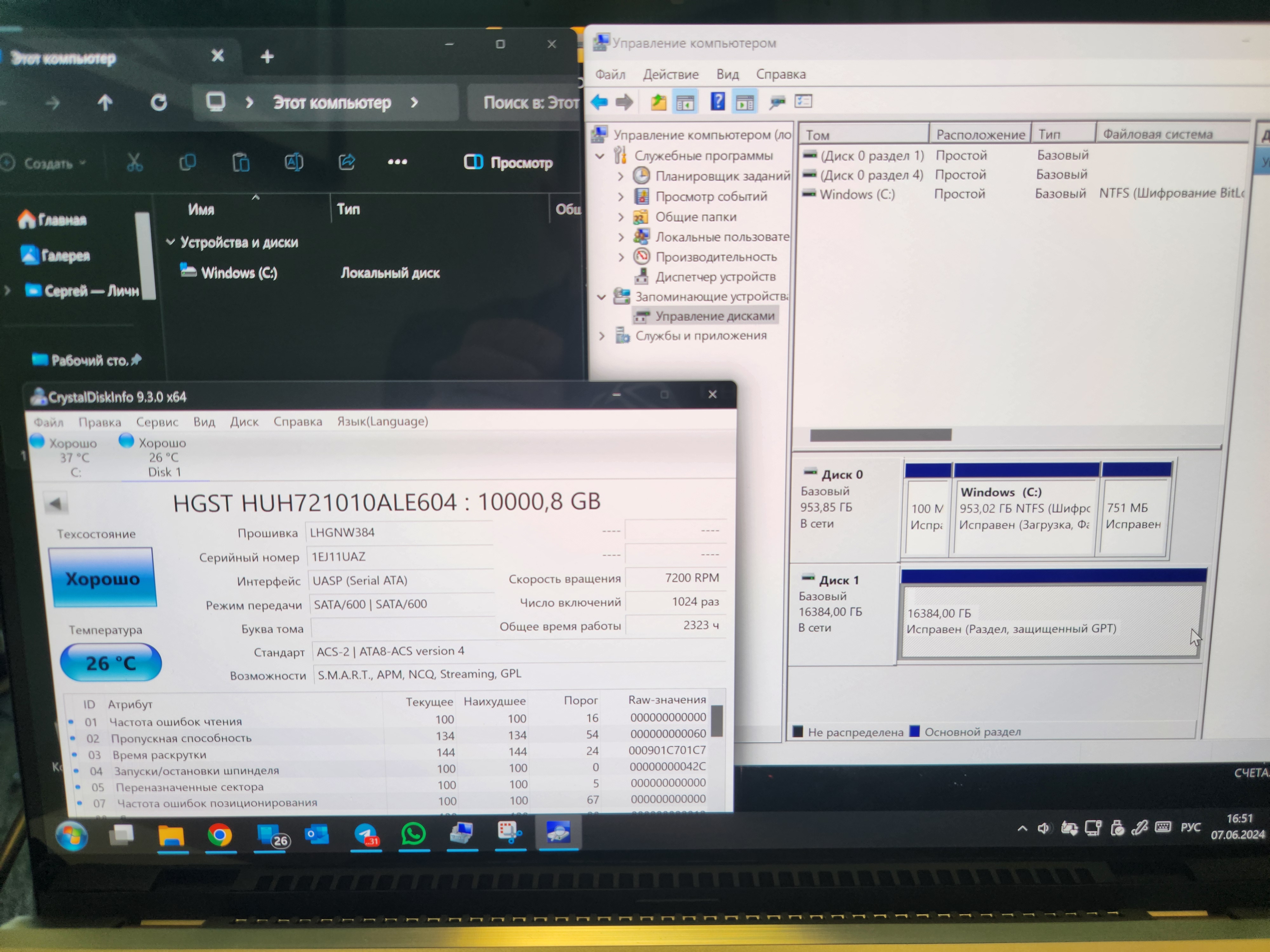Click the refresh icon in File Explorer
1270x952 pixels.
[159, 103]
